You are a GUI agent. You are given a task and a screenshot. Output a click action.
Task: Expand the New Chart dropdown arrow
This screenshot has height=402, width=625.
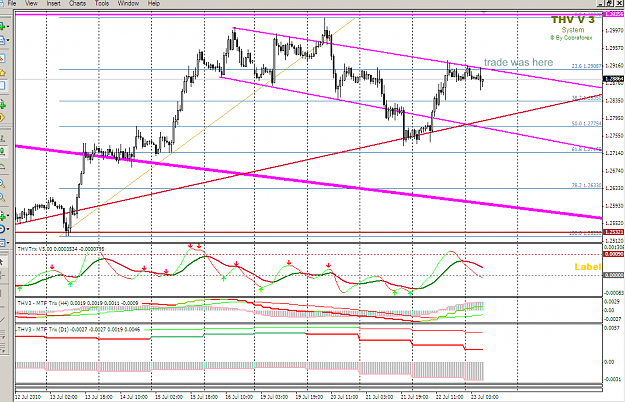tap(8, 27)
